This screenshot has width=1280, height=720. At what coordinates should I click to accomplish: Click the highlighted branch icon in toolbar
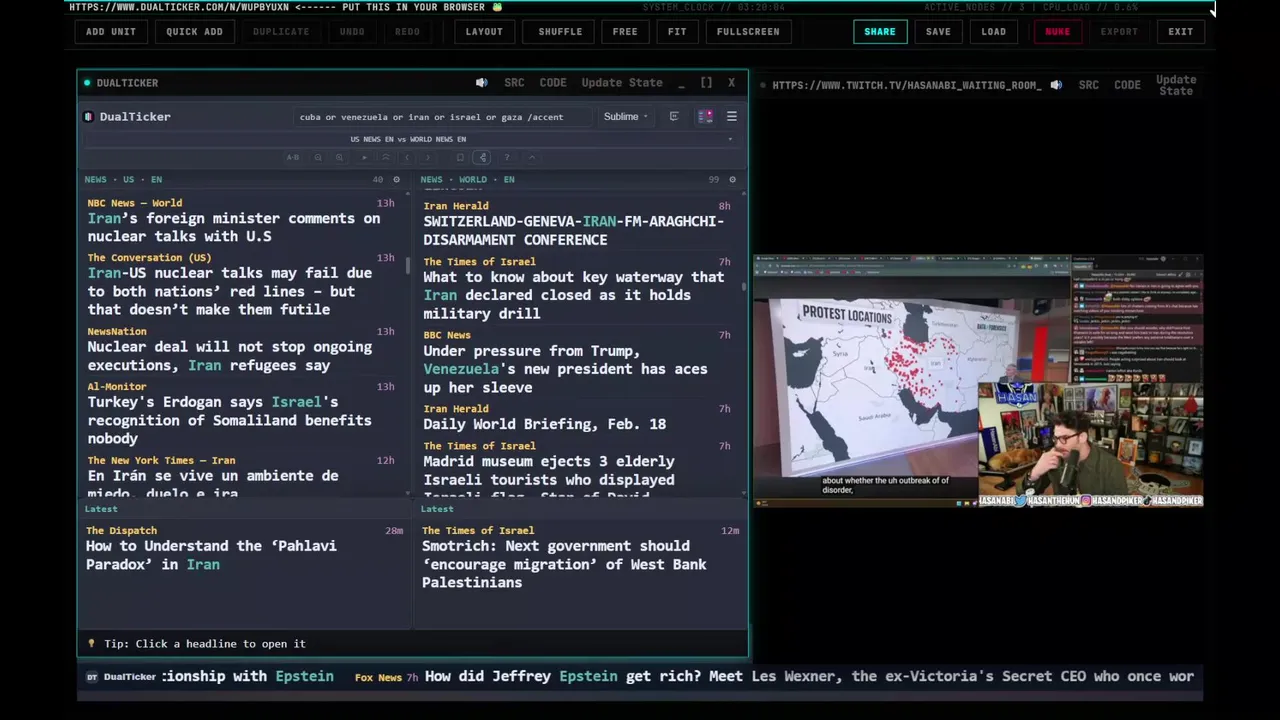pyautogui.click(x=482, y=157)
